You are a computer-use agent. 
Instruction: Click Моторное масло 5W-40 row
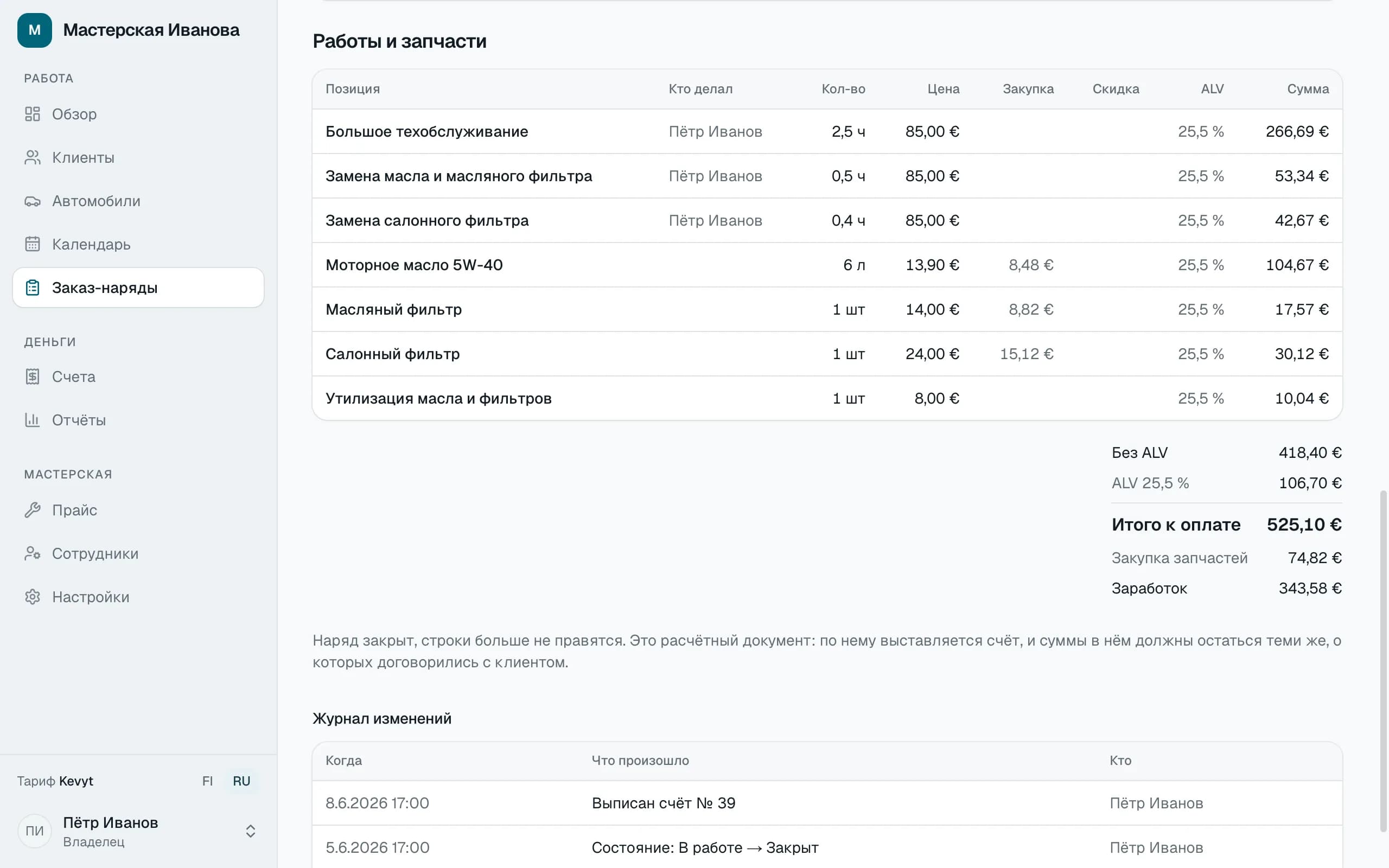pyautogui.click(x=827, y=265)
